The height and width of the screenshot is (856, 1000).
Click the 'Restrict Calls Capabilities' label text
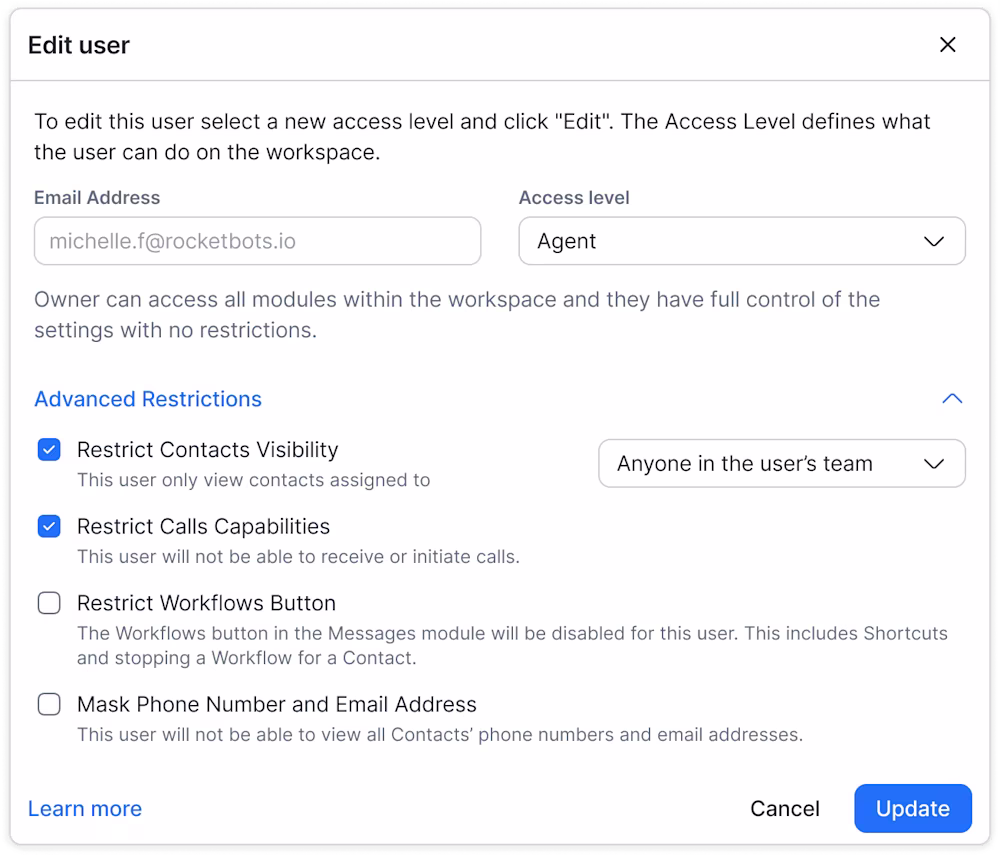point(203,526)
